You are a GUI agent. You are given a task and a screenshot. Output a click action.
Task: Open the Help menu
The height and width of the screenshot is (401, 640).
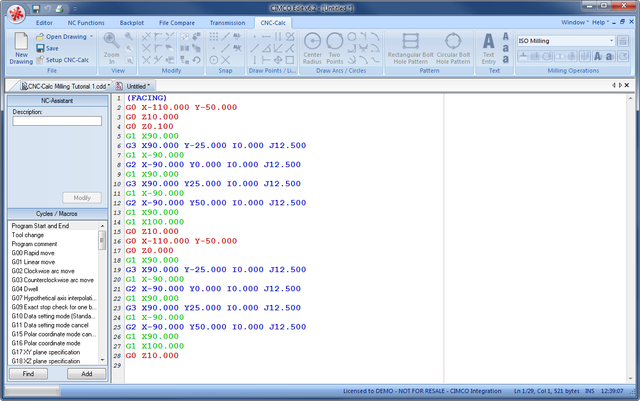click(600, 22)
